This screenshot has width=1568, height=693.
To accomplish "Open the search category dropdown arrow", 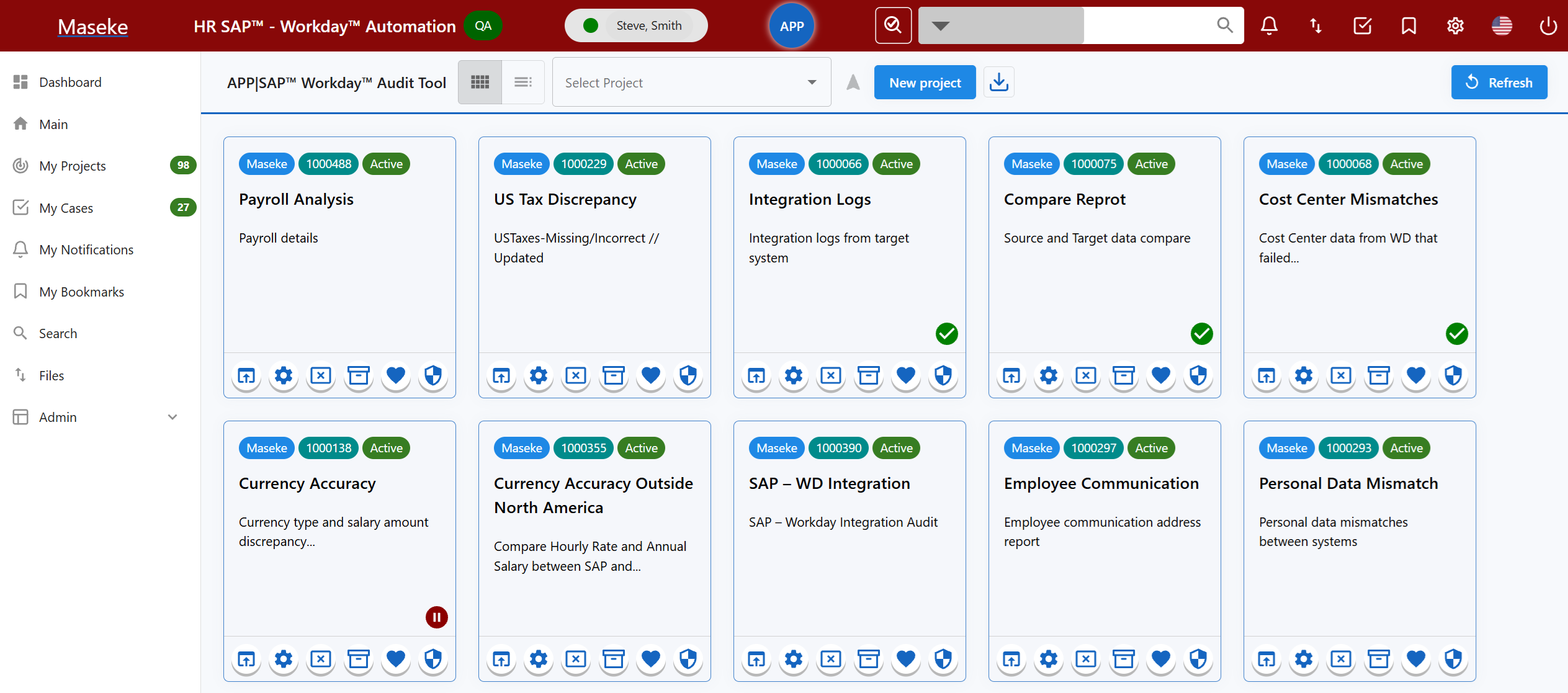I will tap(941, 25).
